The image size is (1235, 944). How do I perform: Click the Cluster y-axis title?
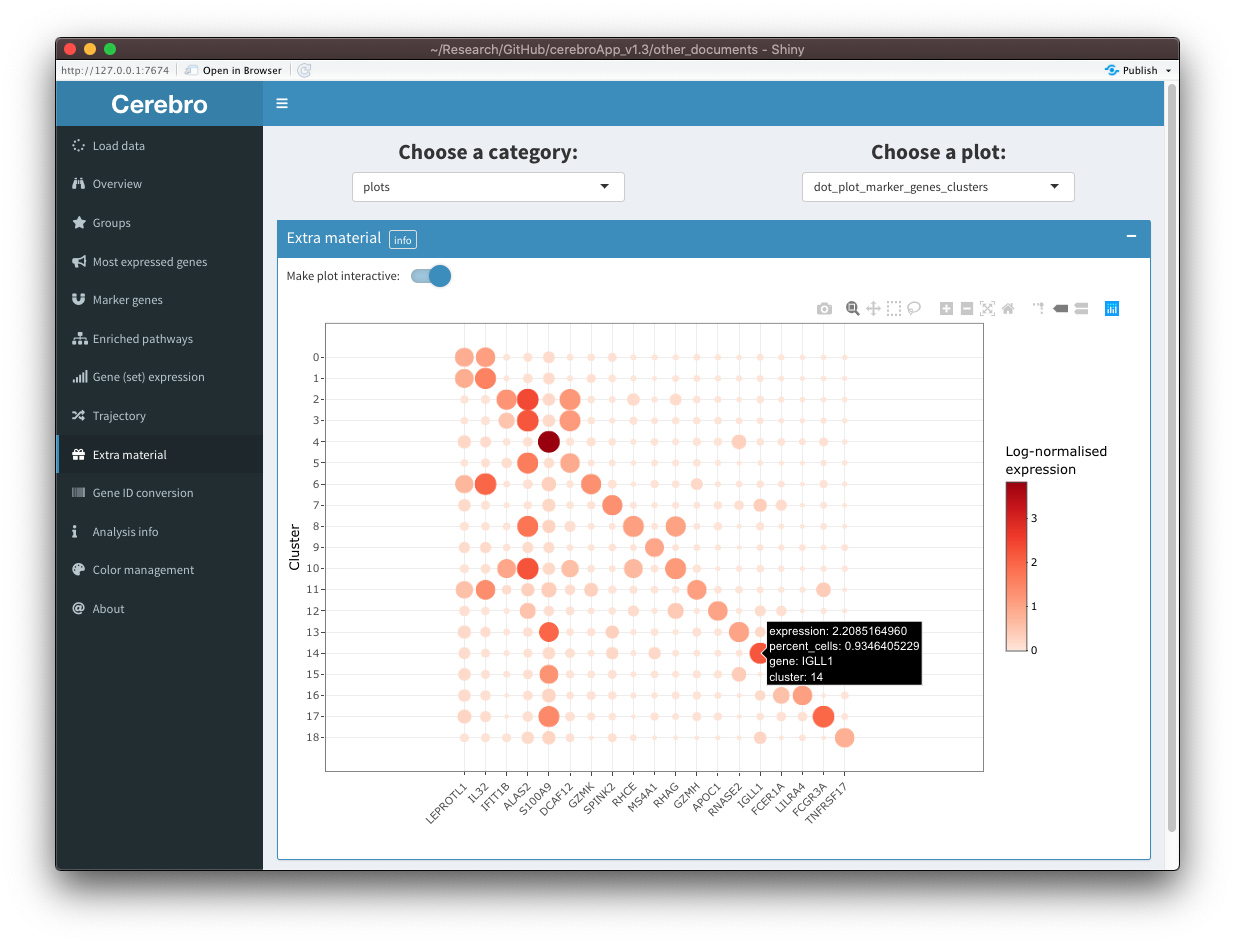click(x=294, y=547)
